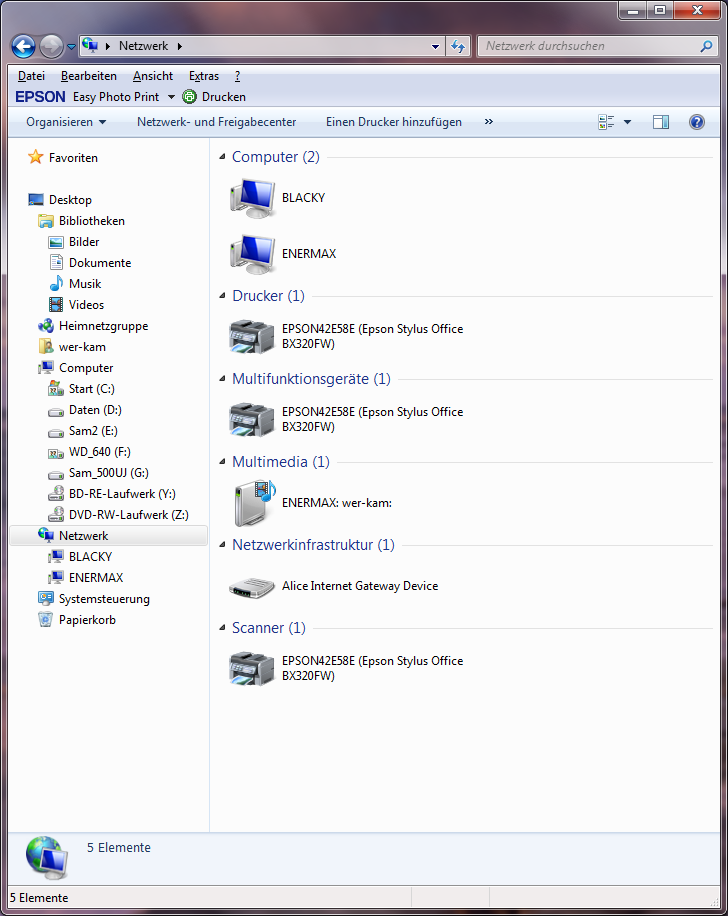The image size is (728, 916).
Task: Select the EPSON printer under Drucker
Action: point(346,336)
